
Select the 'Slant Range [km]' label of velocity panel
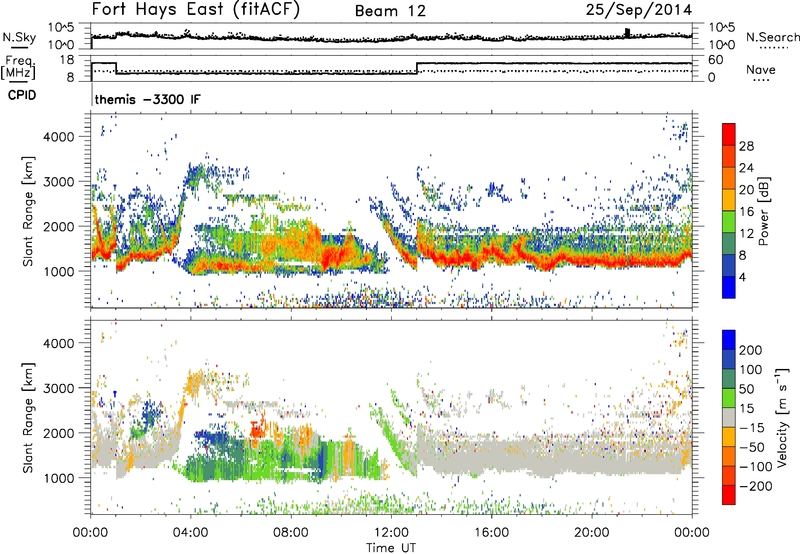[28, 418]
